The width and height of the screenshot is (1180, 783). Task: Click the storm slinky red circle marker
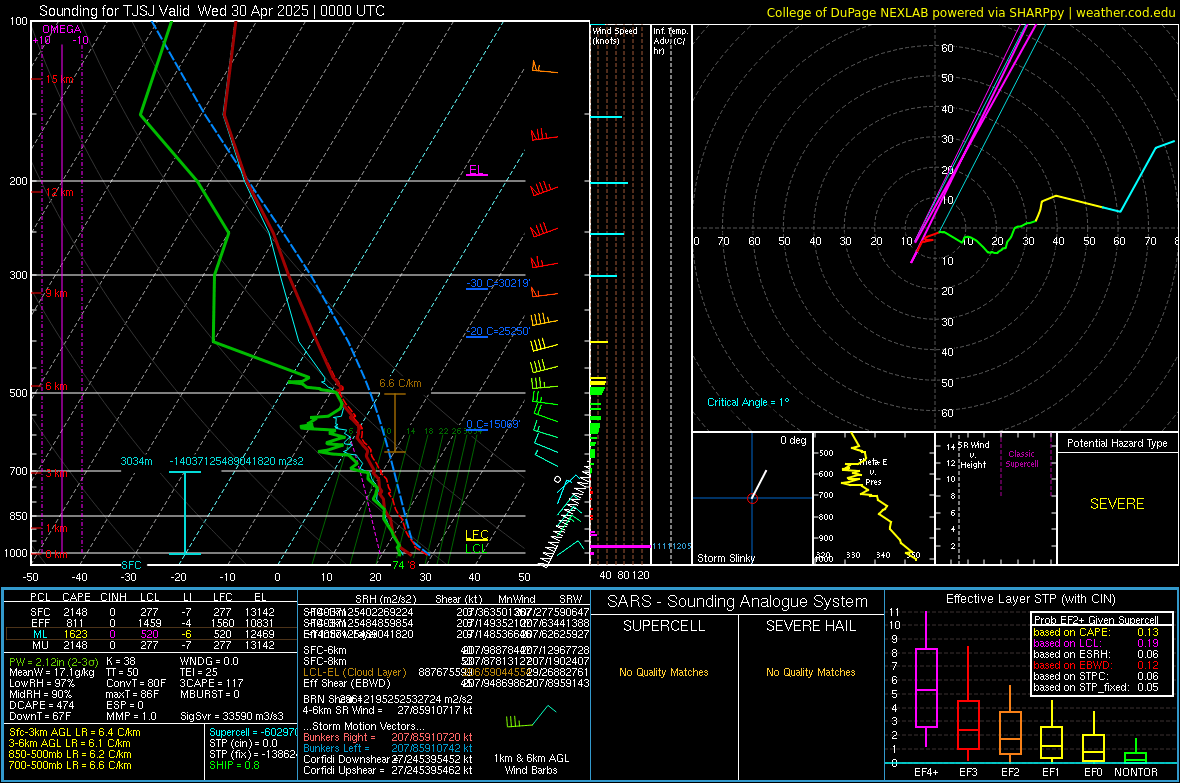point(752,498)
